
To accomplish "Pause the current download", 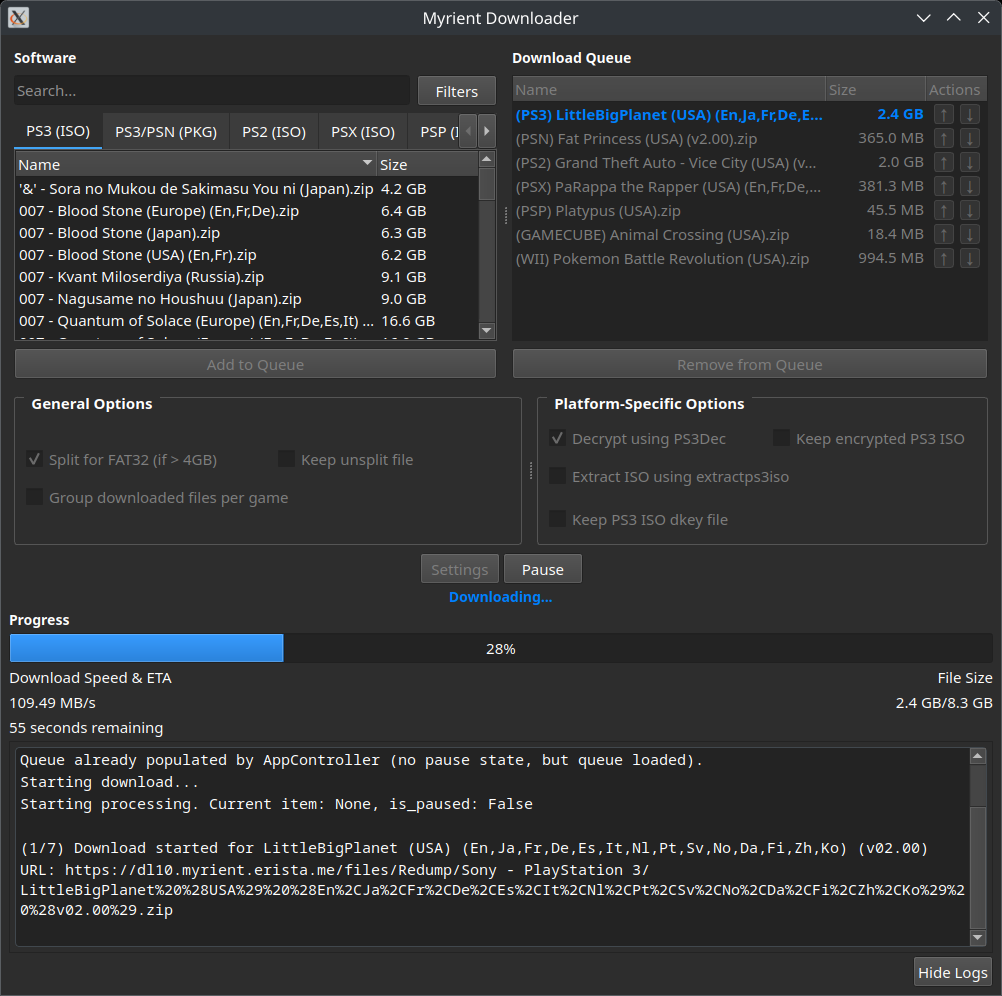I will click(x=542, y=569).
